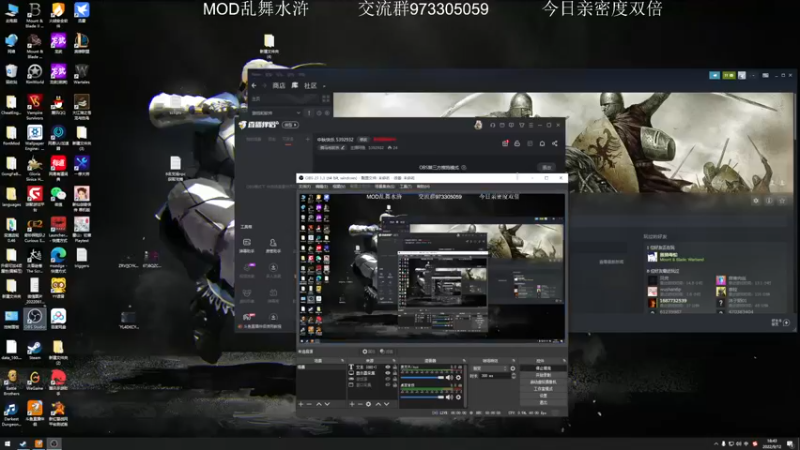
Task: Lock the third source row
Action: coord(394,379)
